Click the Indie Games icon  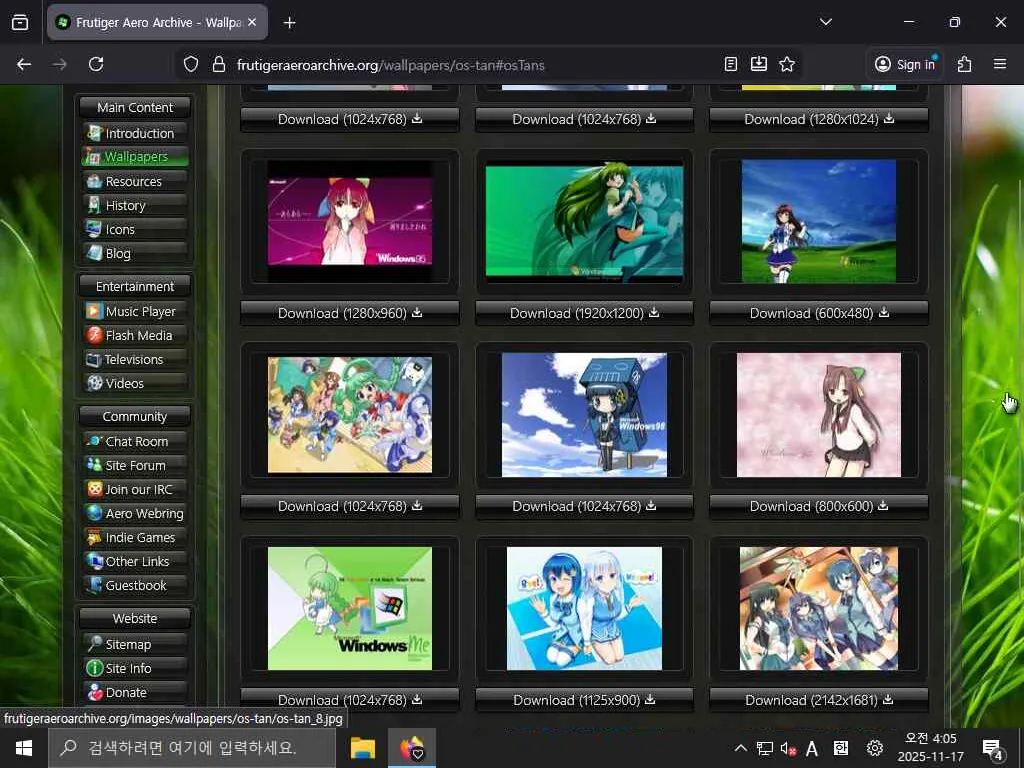click(94, 537)
